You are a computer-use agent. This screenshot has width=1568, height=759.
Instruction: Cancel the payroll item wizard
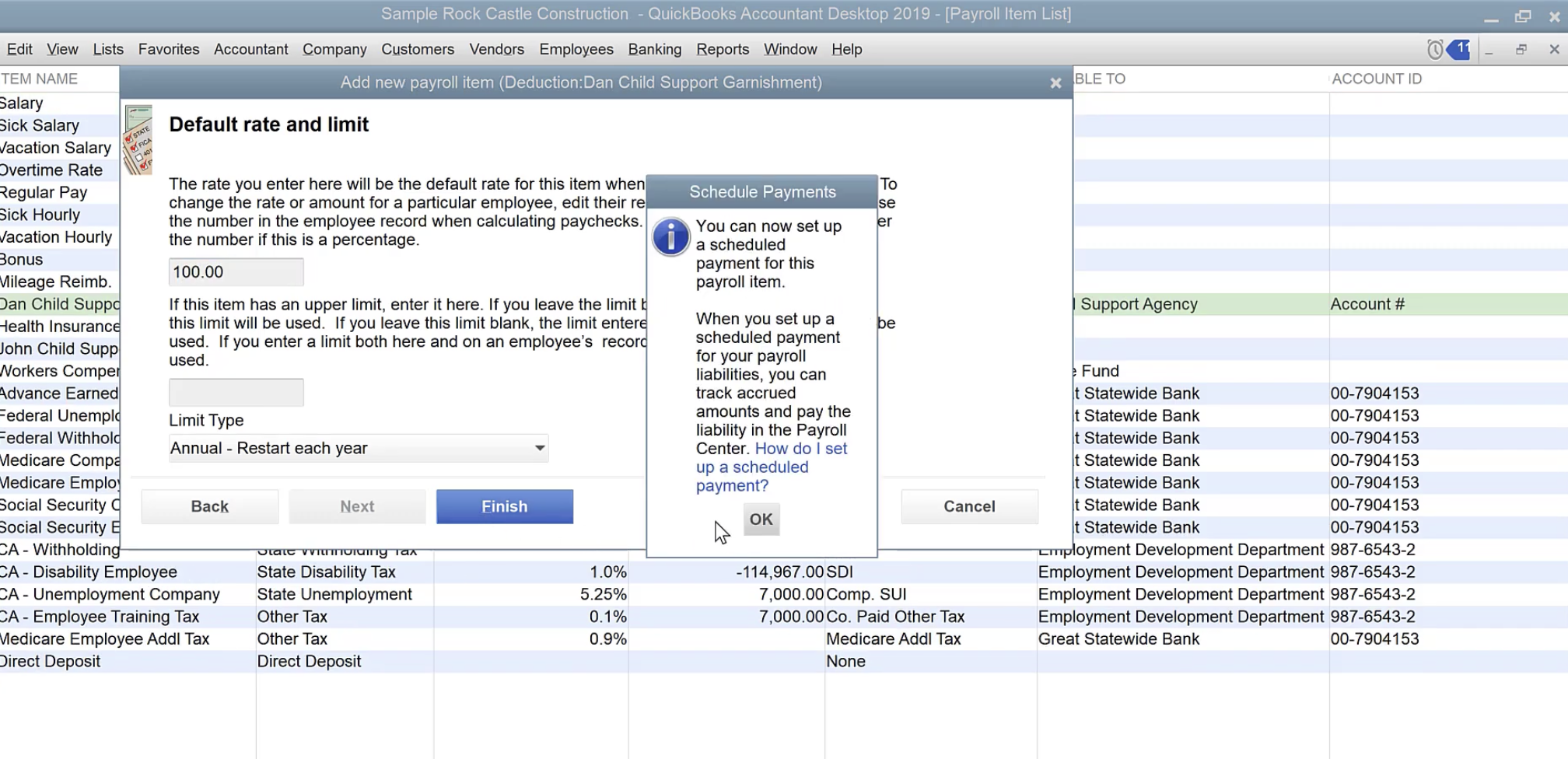(968, 506)
